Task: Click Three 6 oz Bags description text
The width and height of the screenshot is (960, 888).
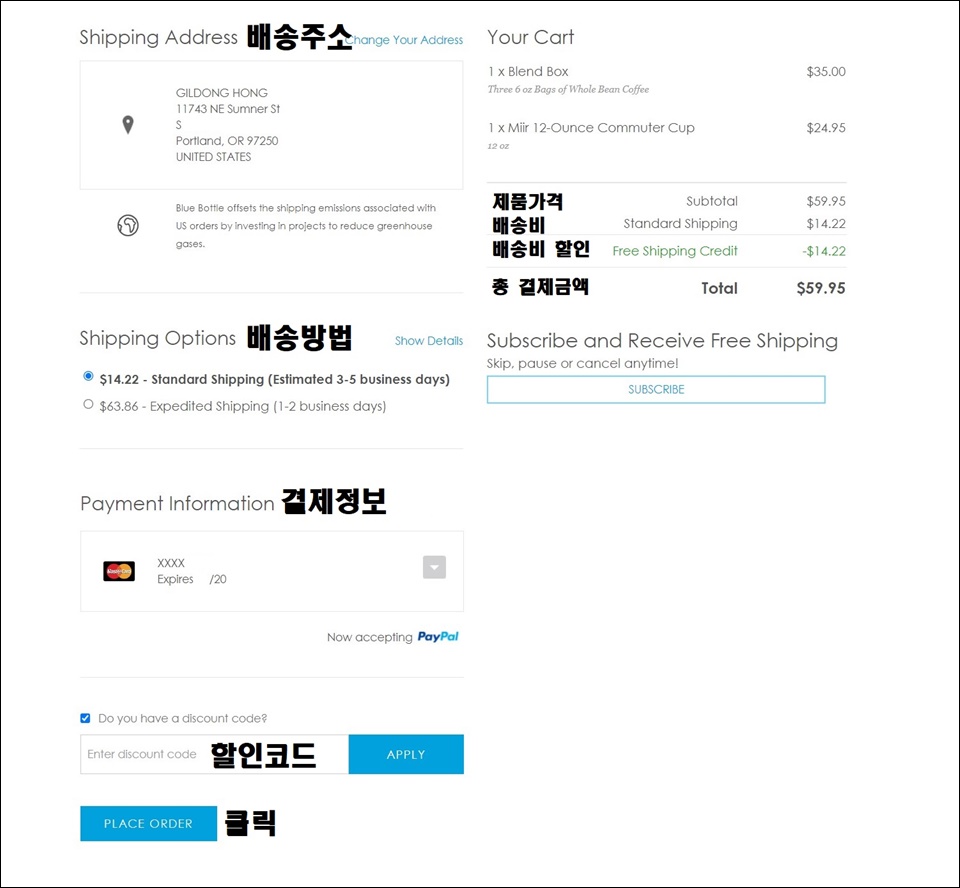Action: [x=568, y=89]
